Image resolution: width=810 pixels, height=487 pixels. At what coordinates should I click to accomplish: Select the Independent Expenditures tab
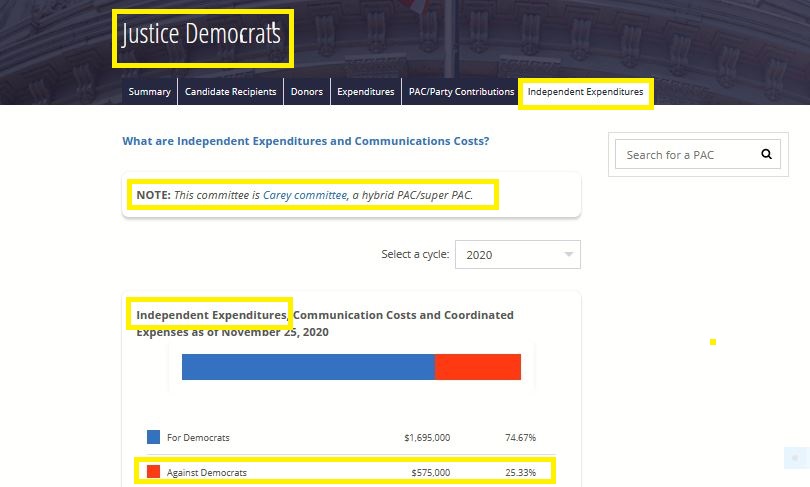click(x=585, y=91)
